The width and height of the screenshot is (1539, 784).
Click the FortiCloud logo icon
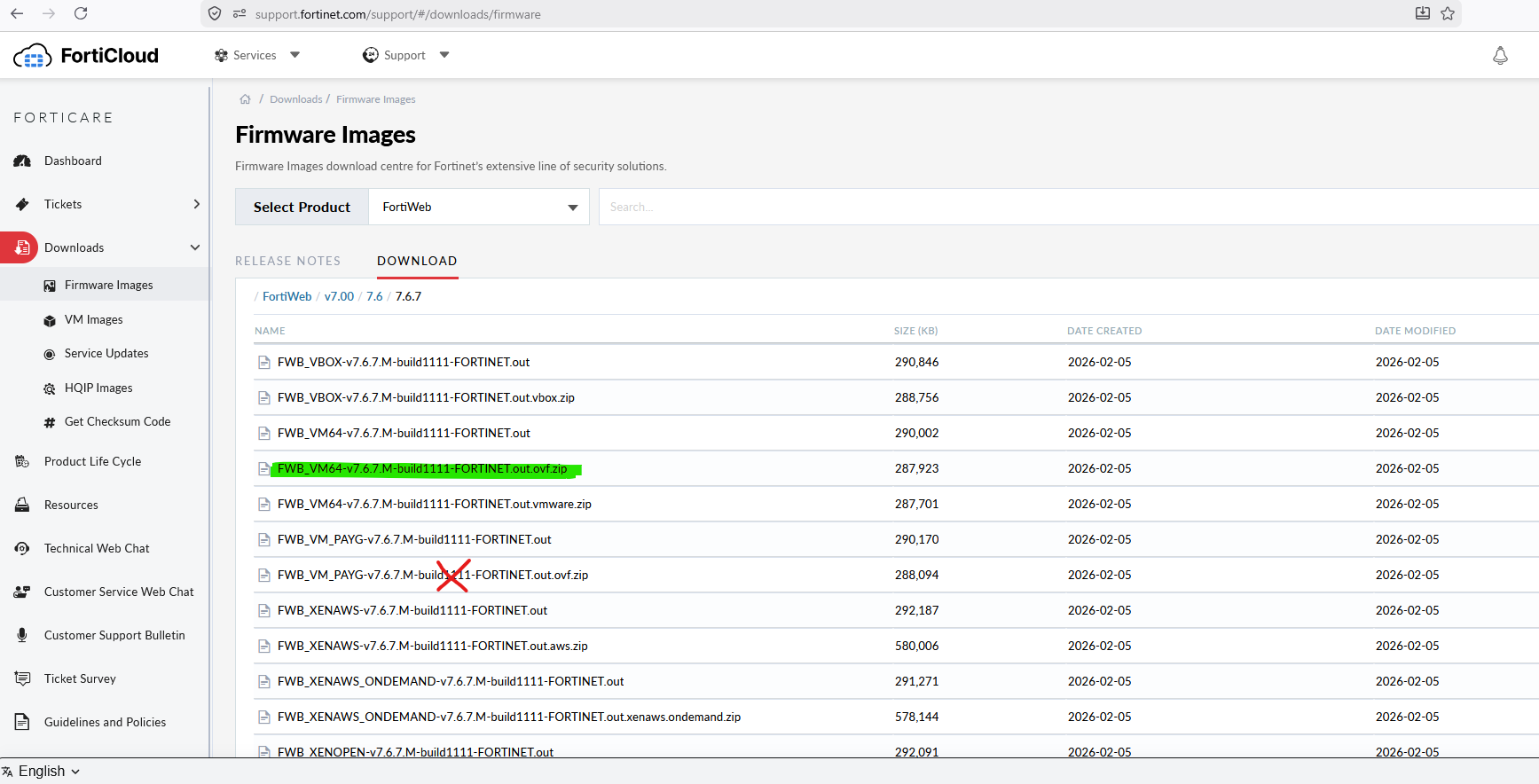click(33, 56)
